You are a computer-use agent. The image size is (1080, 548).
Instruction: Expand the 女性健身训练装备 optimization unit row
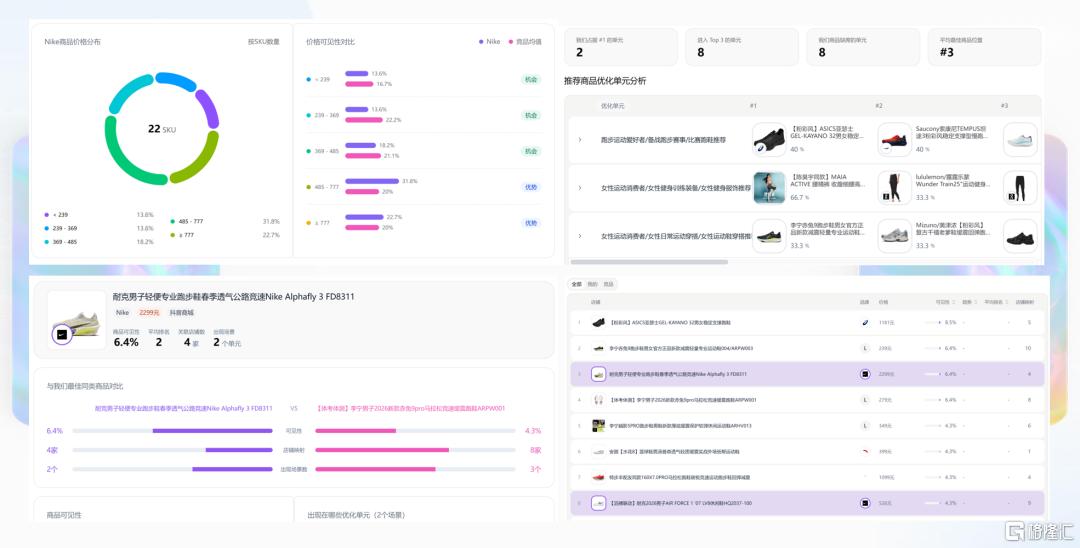(579, 188)
